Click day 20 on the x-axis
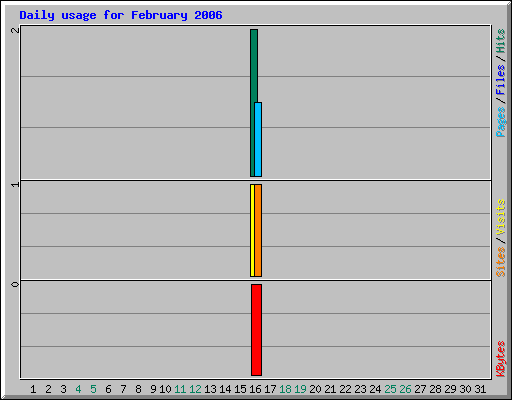This screenshot has width=512, height=400. (315, 389)
